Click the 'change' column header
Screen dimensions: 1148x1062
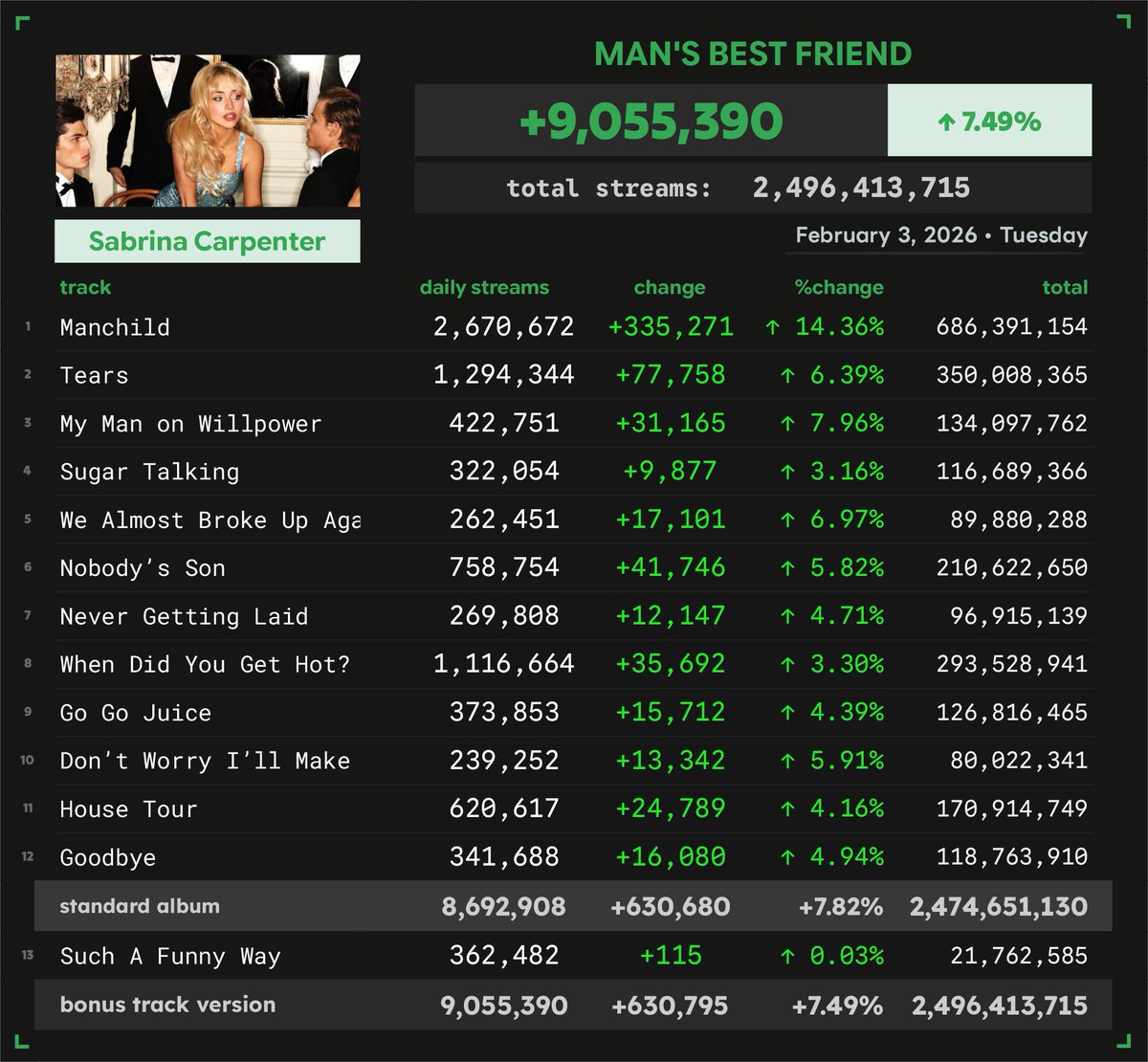670,287
